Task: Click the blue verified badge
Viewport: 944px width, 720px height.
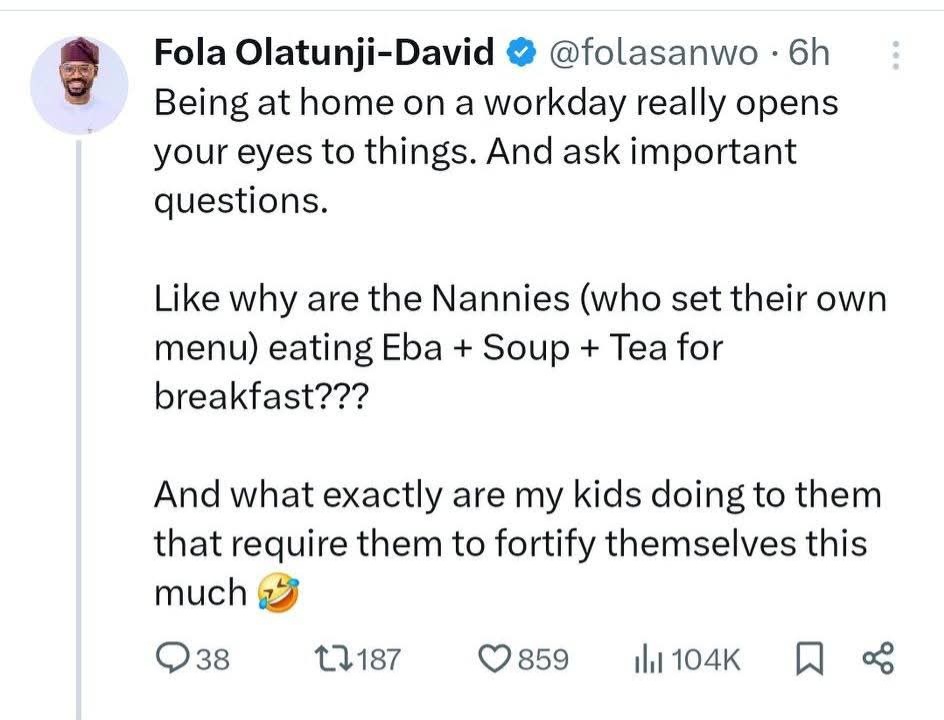Action: point(520,54)
